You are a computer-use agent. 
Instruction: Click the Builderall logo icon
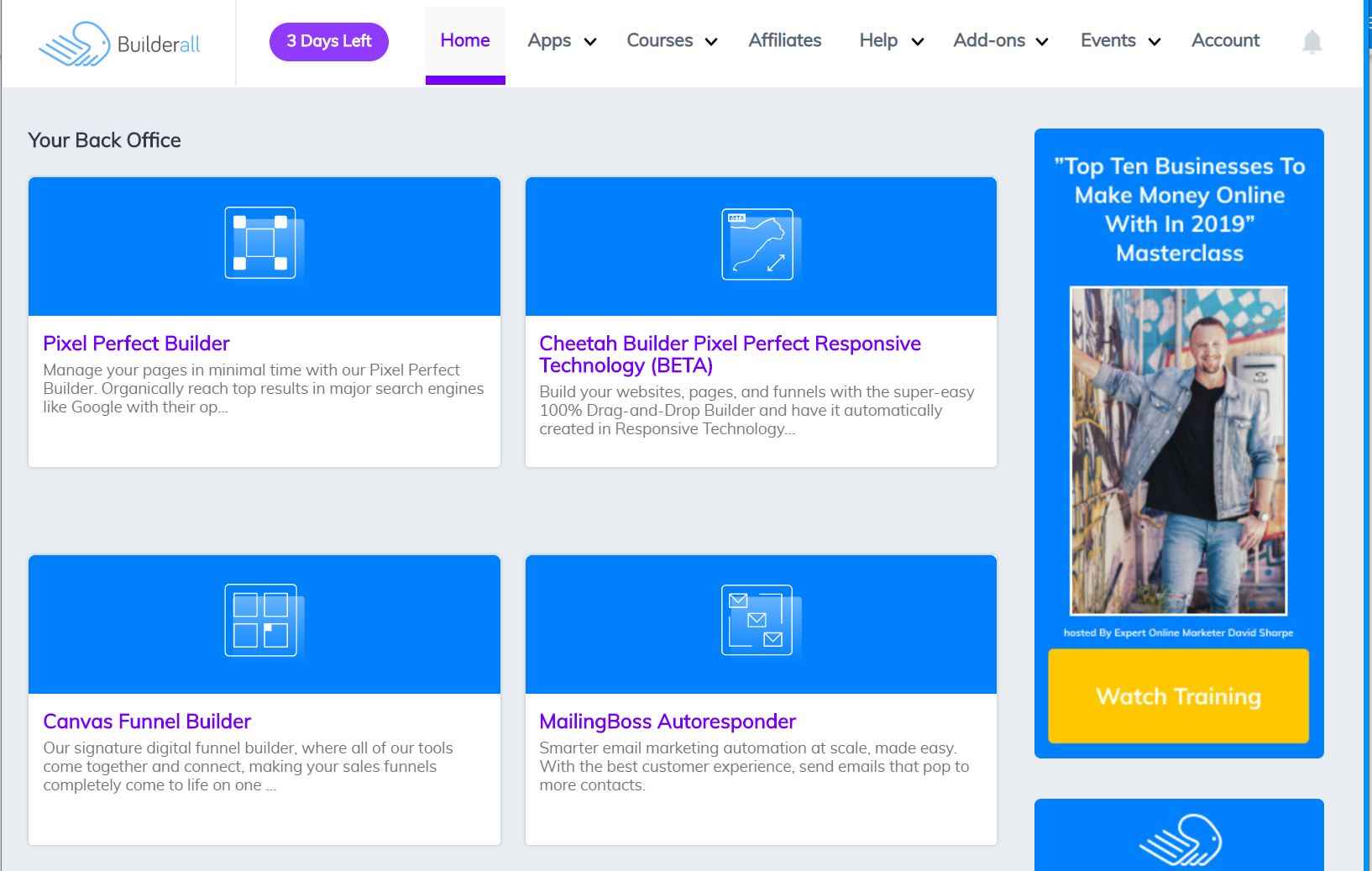(x=74, y=44)
